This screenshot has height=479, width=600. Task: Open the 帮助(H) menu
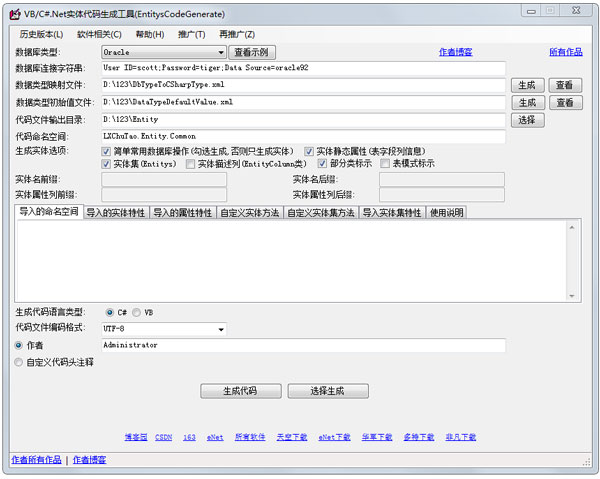[x=150, y=34]
